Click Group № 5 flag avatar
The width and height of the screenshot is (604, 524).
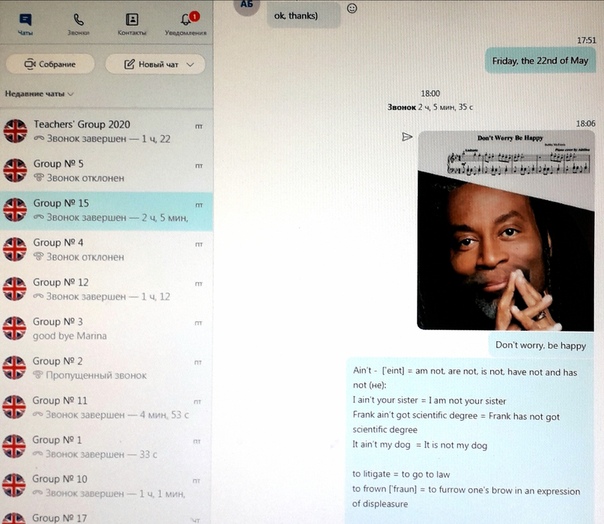[15, 170]
